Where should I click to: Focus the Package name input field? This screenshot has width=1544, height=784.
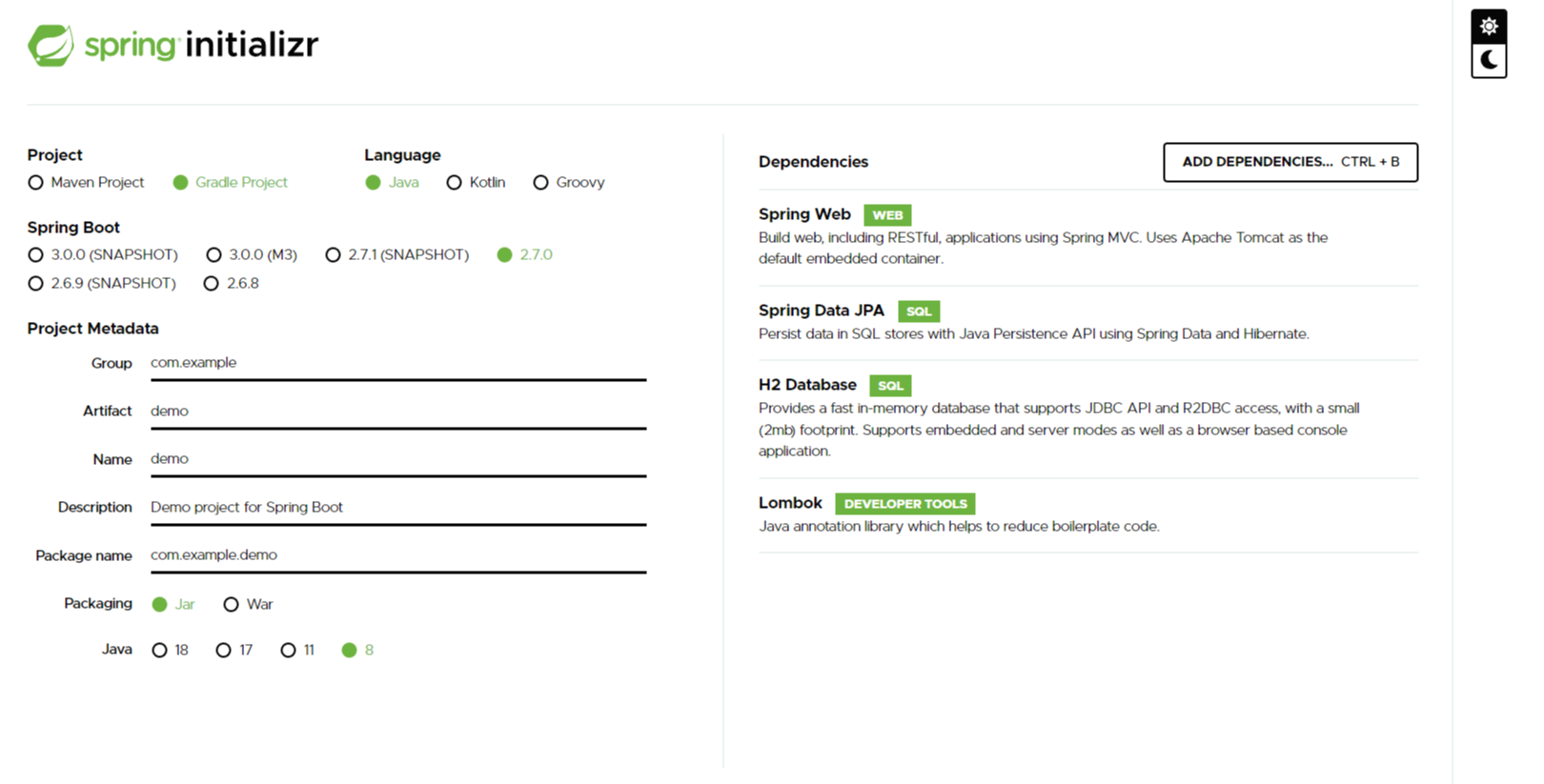(398, 555)
